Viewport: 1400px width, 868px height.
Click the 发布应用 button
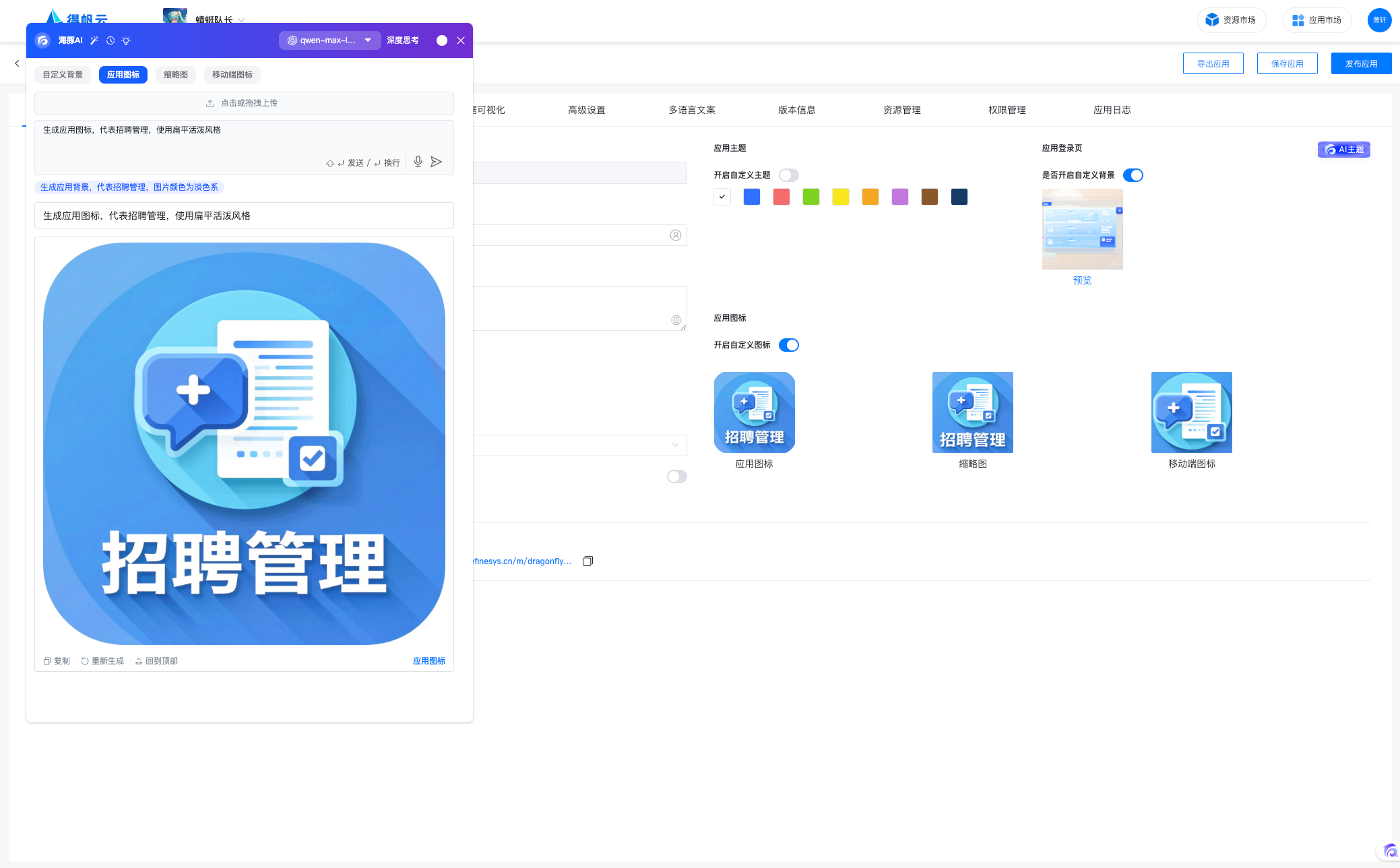tap(1361, 63)
